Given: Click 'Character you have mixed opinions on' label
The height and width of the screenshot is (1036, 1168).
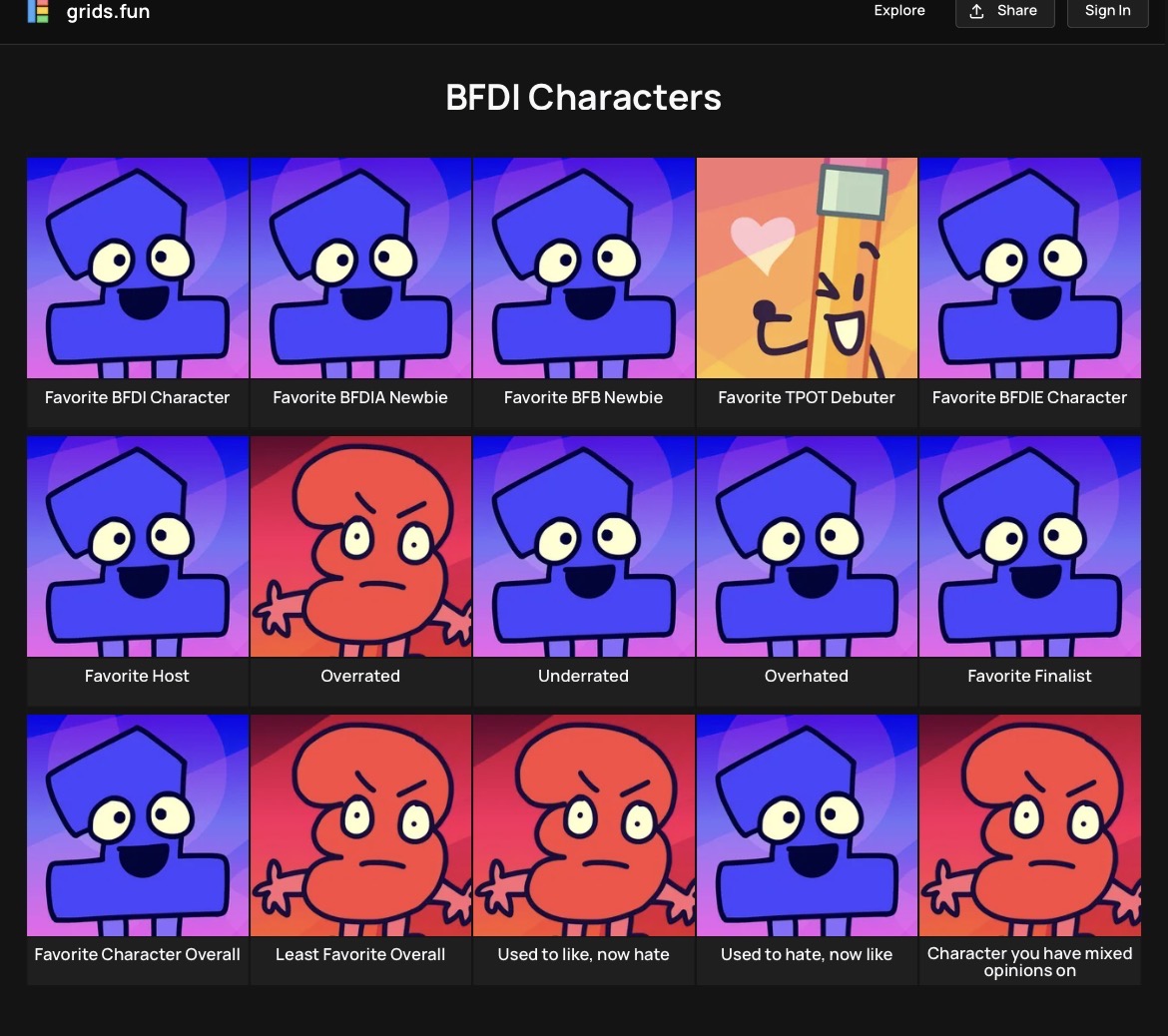Looking at the screenshot, I should 1029,961.
